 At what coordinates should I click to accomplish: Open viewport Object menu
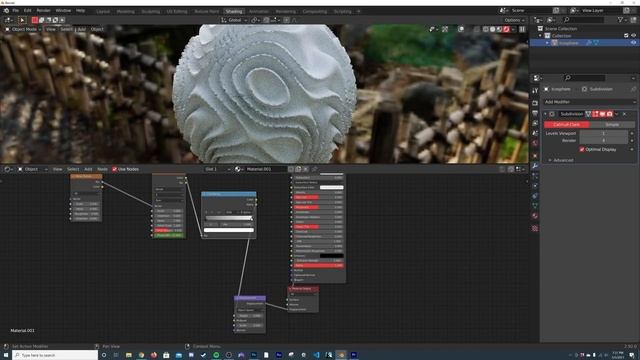[x=97, y=29]
